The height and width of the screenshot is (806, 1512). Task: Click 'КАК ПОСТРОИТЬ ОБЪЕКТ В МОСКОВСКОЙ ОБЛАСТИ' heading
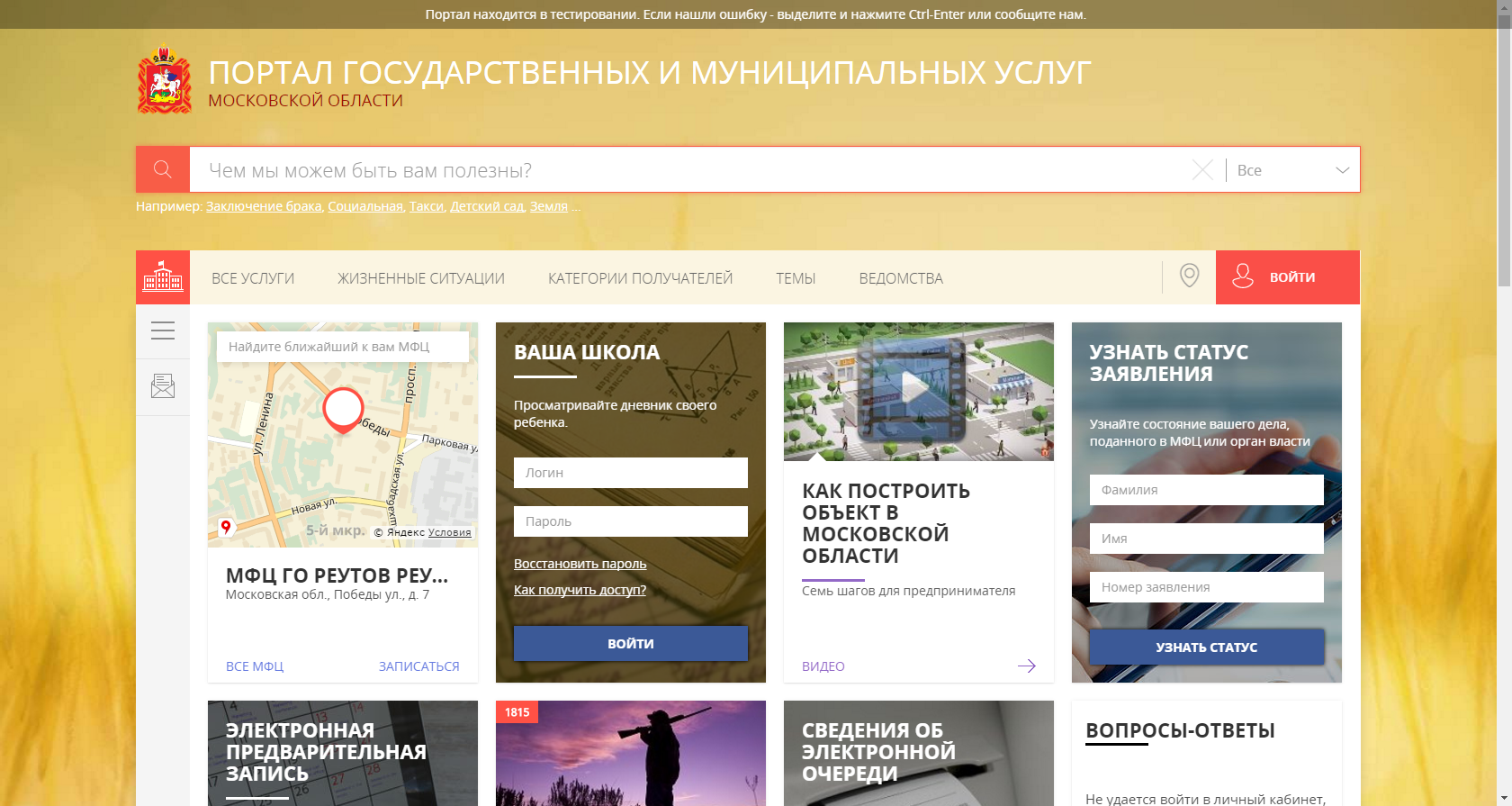pos(886,523)
